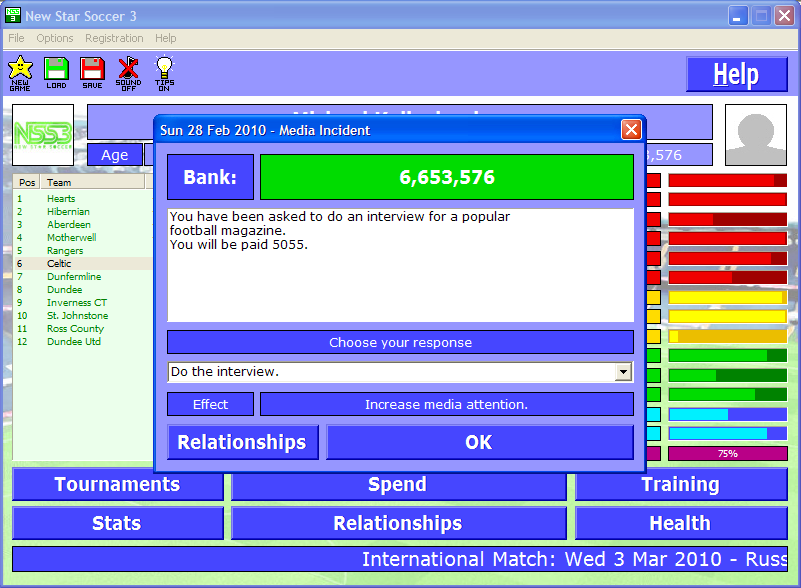Toggle the Sound Off icon
The image size is (801, 588).
point(128,73)
